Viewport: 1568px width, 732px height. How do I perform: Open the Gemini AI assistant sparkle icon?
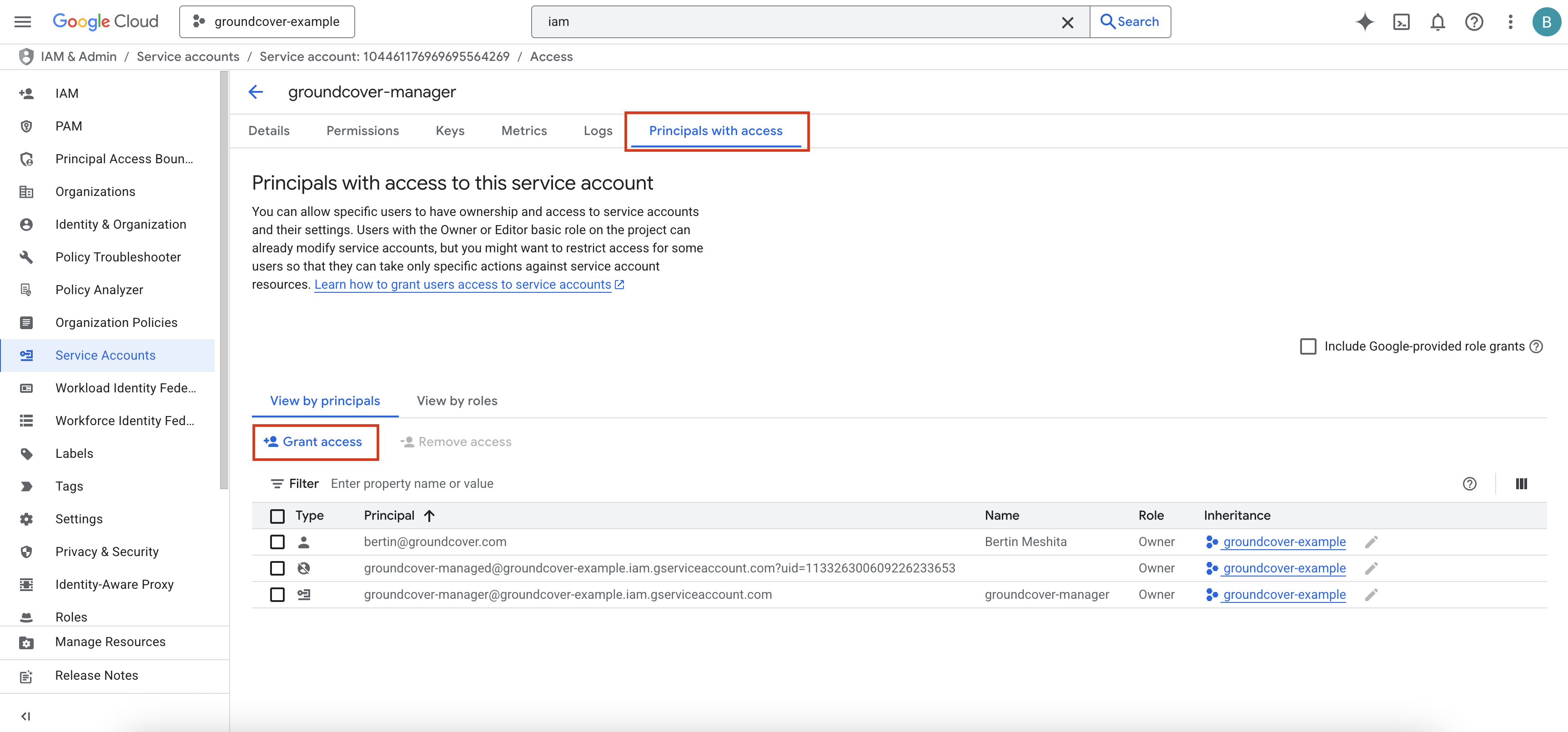1365,22
